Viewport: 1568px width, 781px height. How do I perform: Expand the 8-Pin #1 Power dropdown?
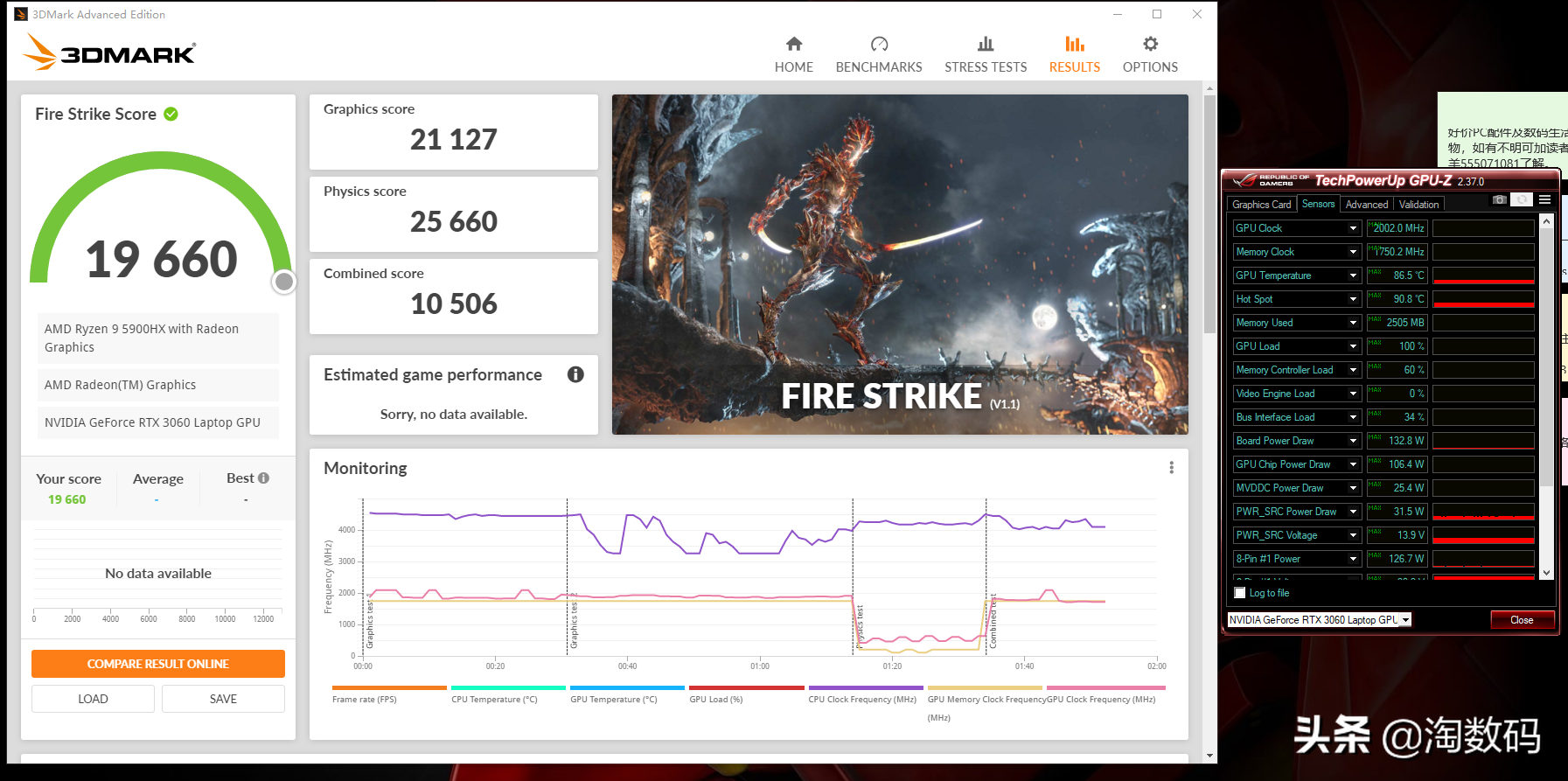coord(1353,559)
